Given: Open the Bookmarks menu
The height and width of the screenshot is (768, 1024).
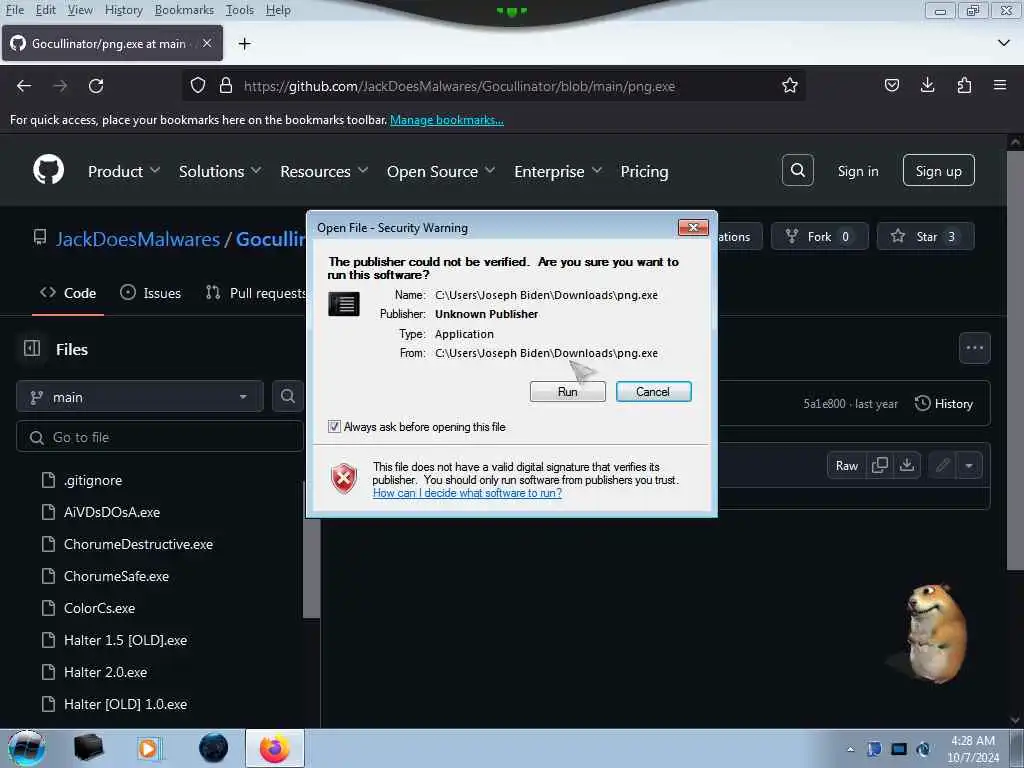Looking at the screenshot, I should click(x=184, y=10).
